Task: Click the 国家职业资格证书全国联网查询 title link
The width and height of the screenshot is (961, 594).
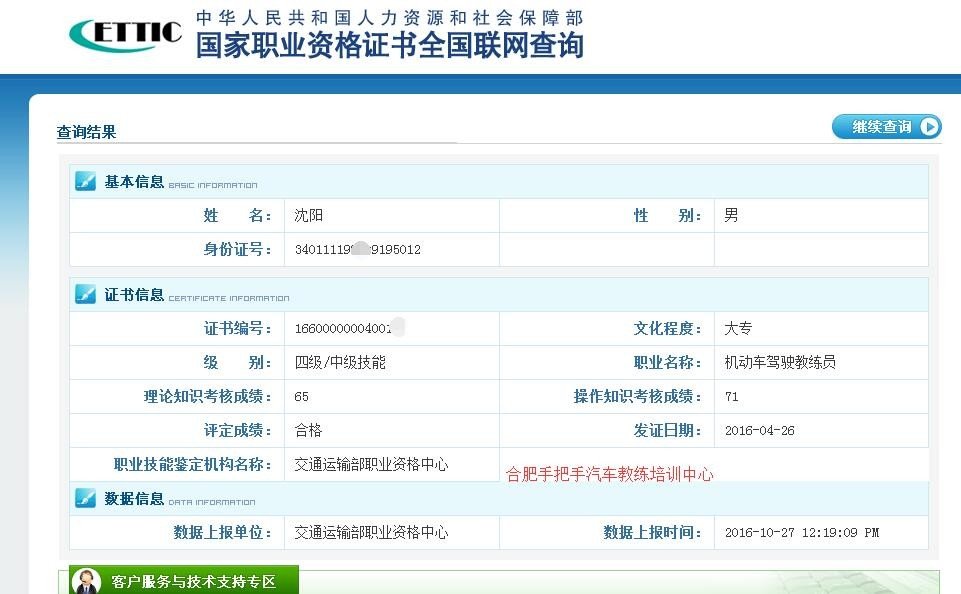Action: (390, 46)
